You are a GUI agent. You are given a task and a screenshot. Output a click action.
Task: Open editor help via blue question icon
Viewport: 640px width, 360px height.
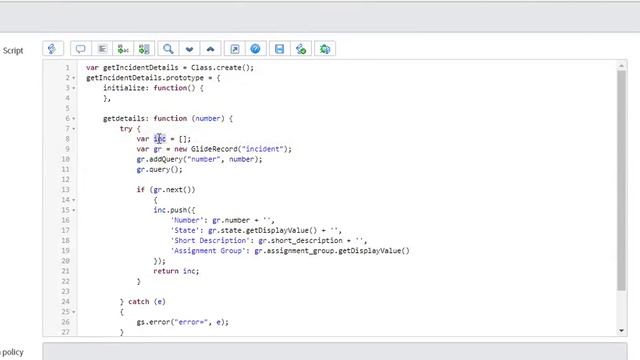pos(256,49)
